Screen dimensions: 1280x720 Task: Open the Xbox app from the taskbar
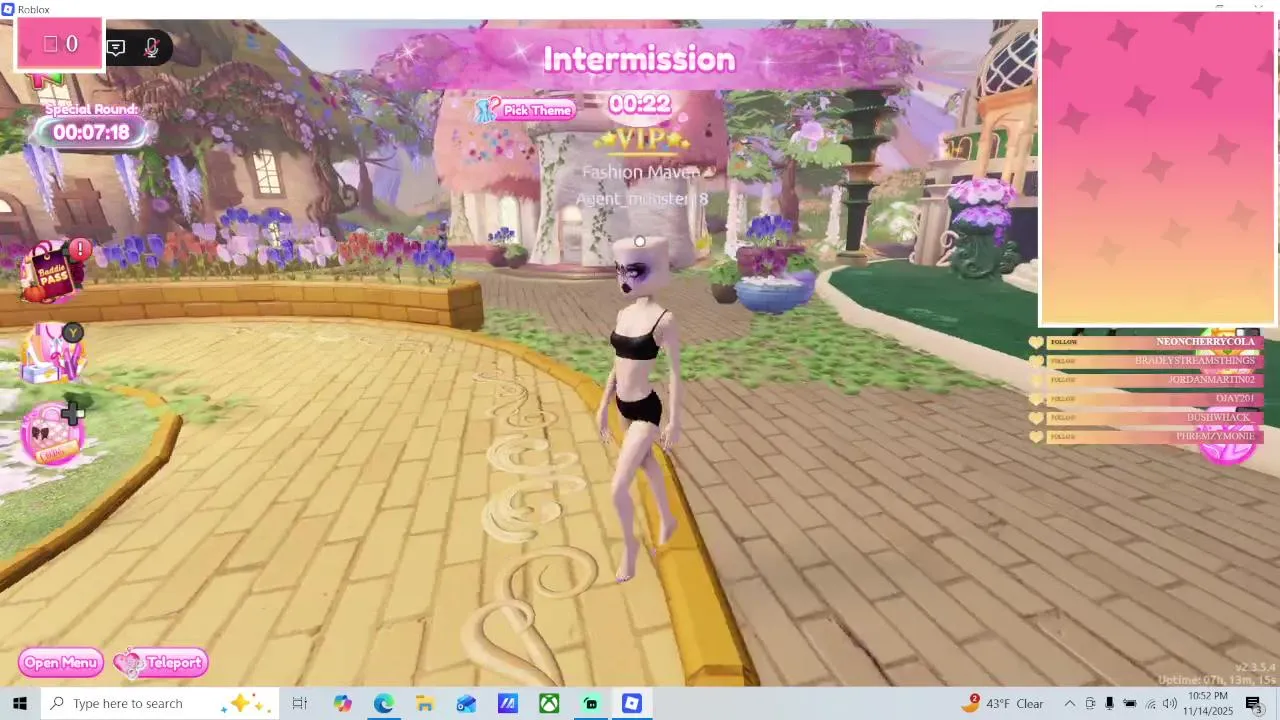(x=549, y=704)
